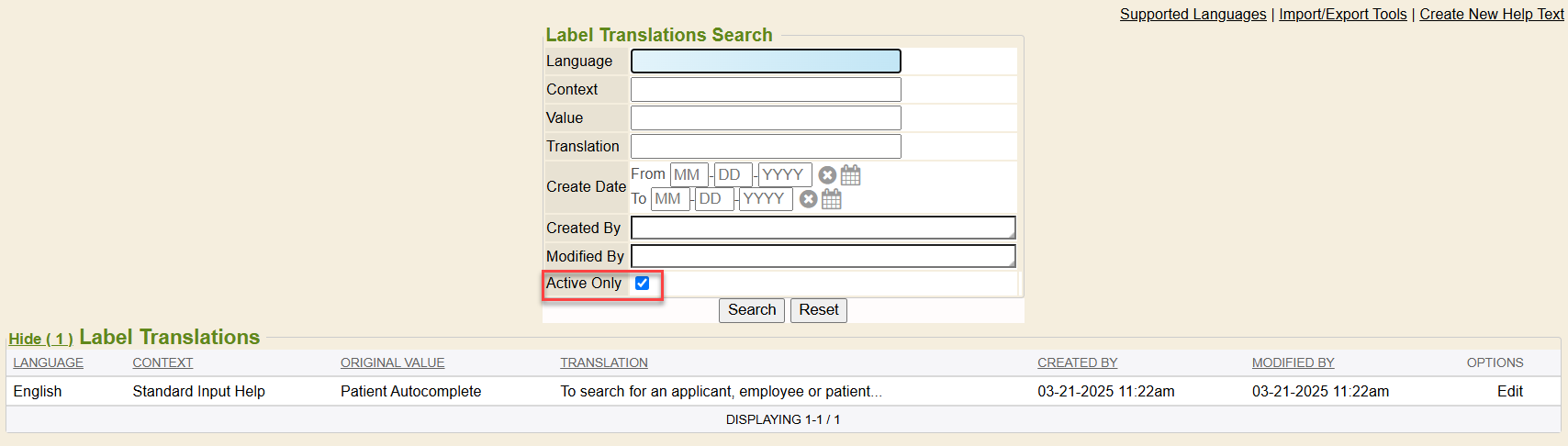Uncheck the Active Only checkbox

[x=642, y=283]
